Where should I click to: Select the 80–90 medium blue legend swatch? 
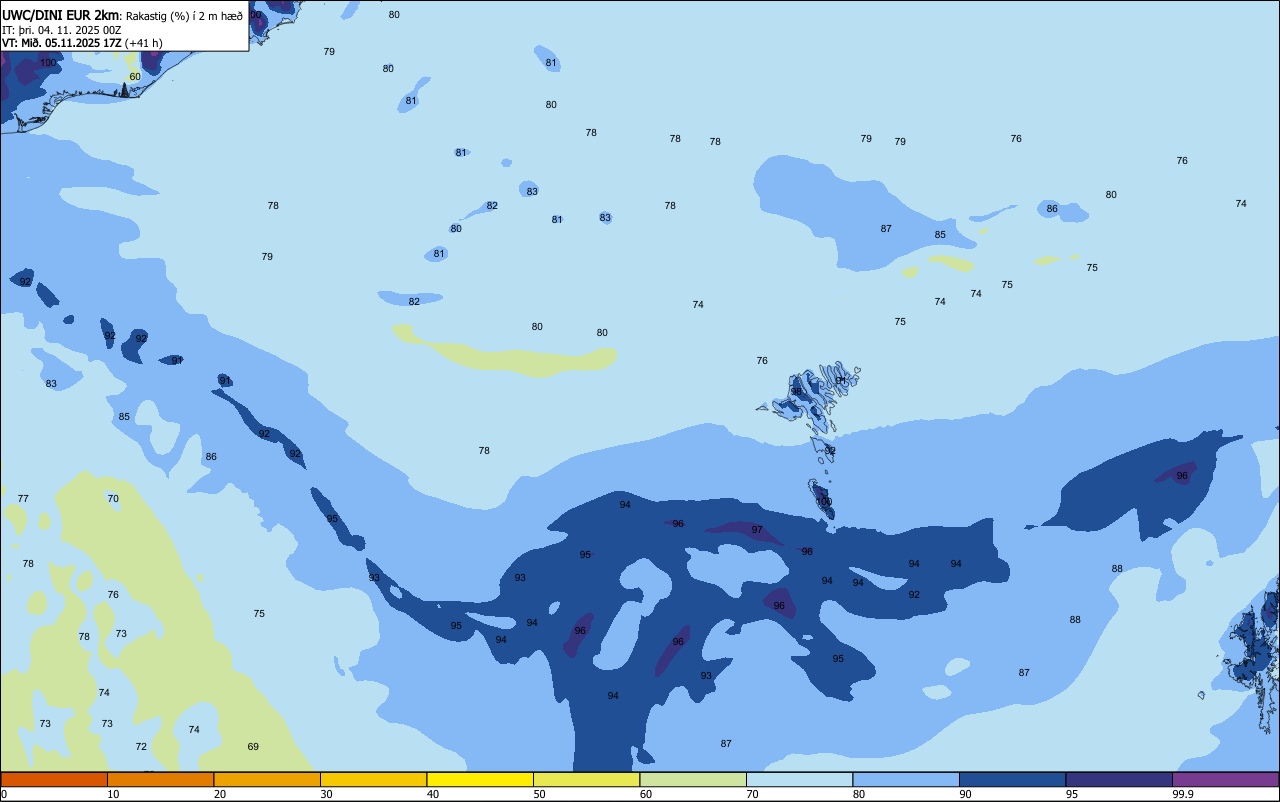pos(906,779)
